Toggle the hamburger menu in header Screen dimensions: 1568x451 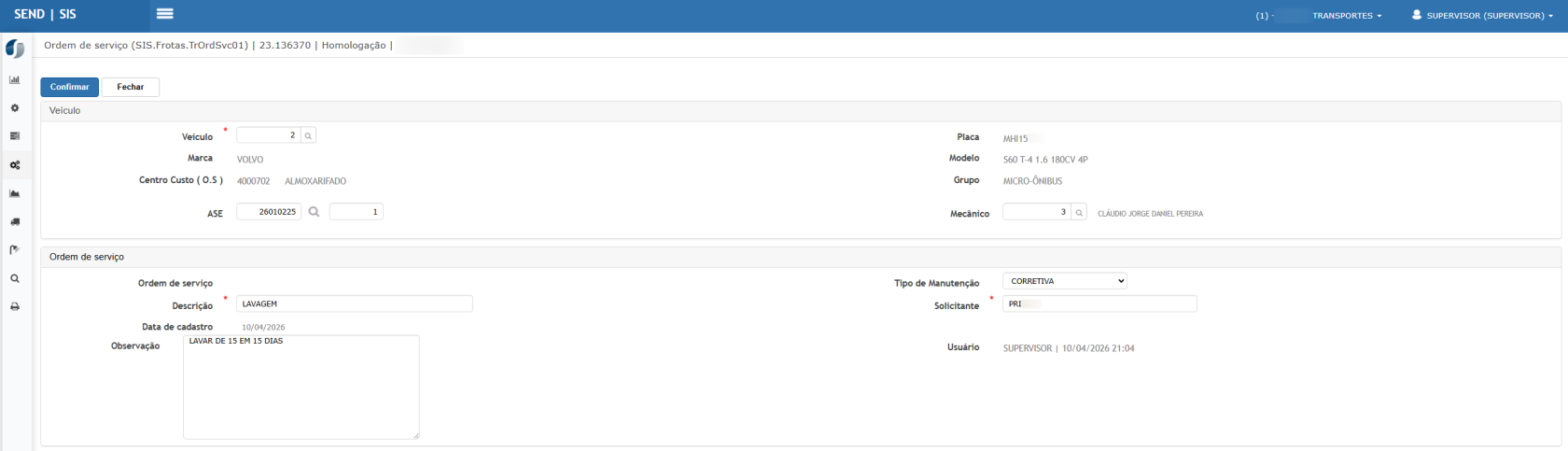click(165, 14)
